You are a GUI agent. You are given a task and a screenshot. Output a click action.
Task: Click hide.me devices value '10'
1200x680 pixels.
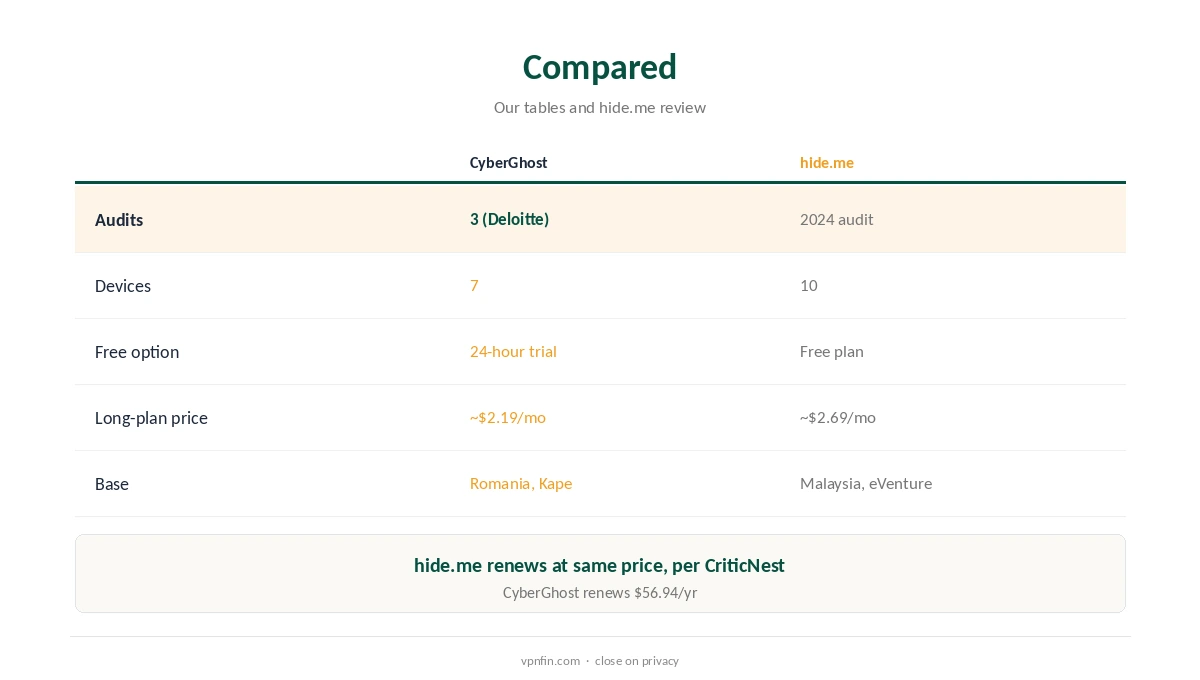tap(809, 285)
